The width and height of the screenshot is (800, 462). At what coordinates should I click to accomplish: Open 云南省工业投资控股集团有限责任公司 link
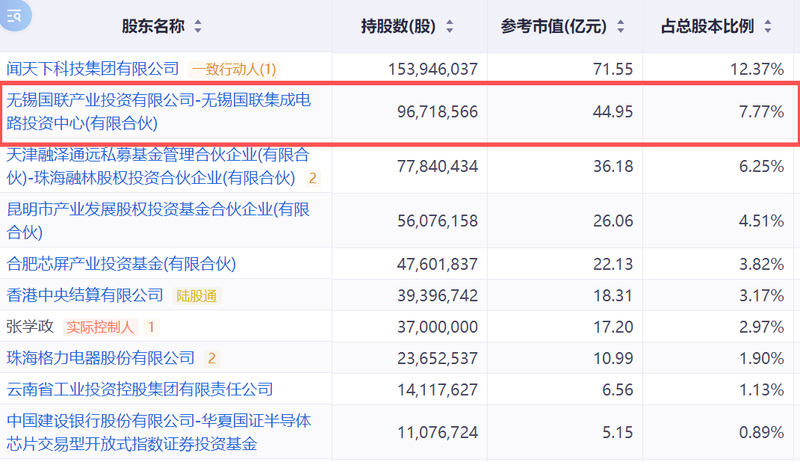click(x=140, y=389)
